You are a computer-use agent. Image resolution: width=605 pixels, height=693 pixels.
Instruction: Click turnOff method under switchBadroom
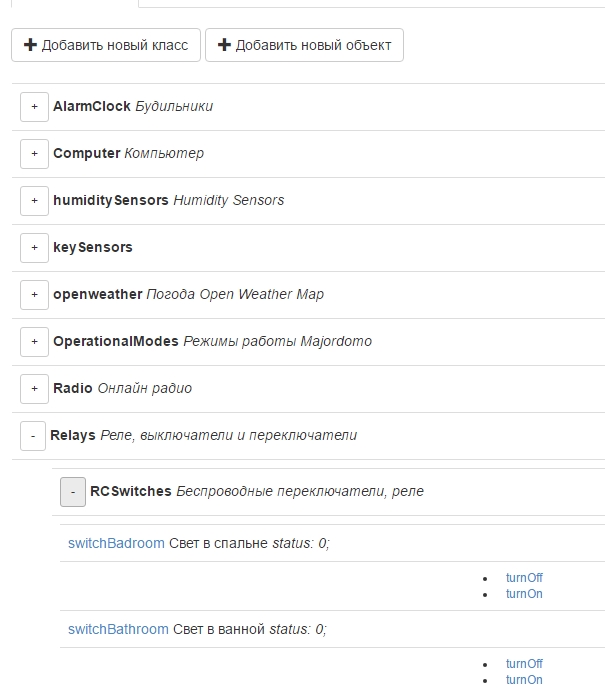(x=524, y=578)
